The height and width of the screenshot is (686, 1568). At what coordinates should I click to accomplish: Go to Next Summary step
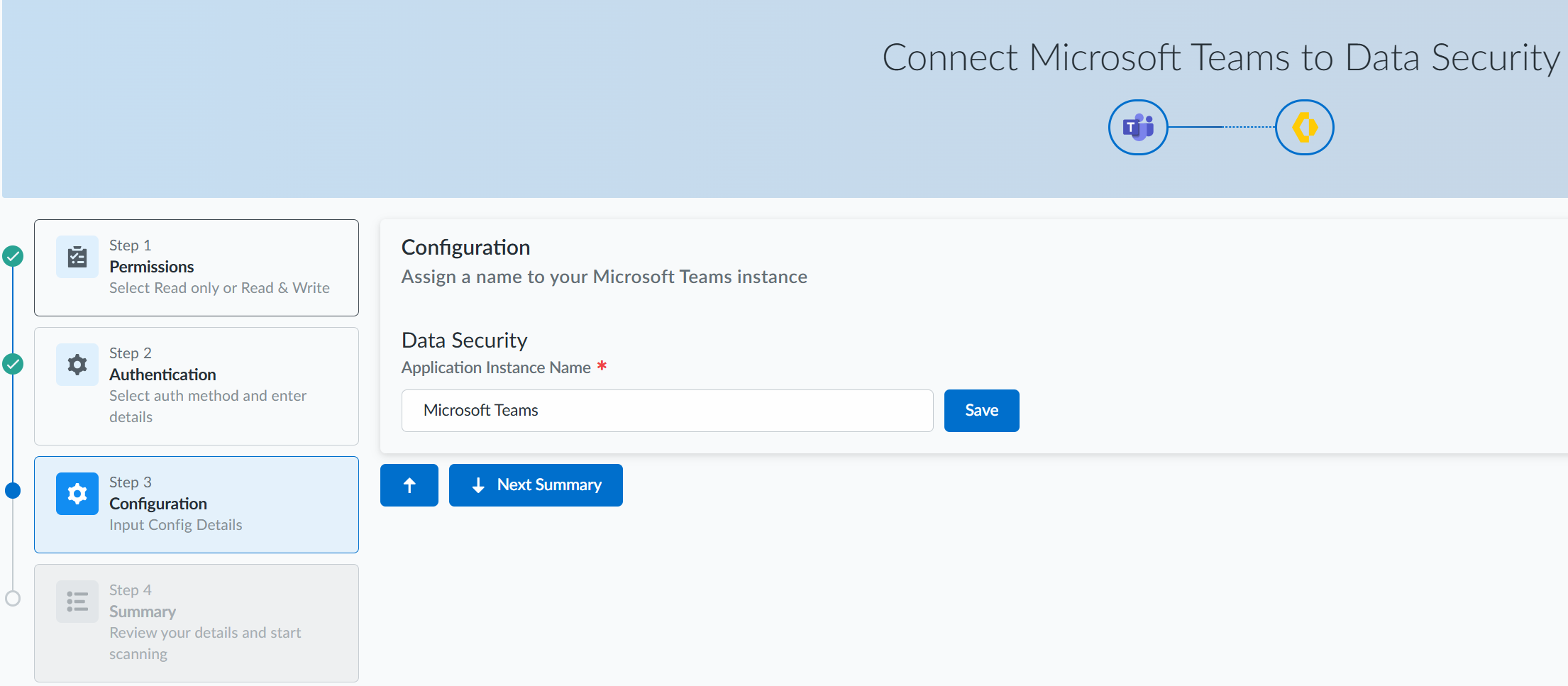pyautogui.click(x=536, y=485)
